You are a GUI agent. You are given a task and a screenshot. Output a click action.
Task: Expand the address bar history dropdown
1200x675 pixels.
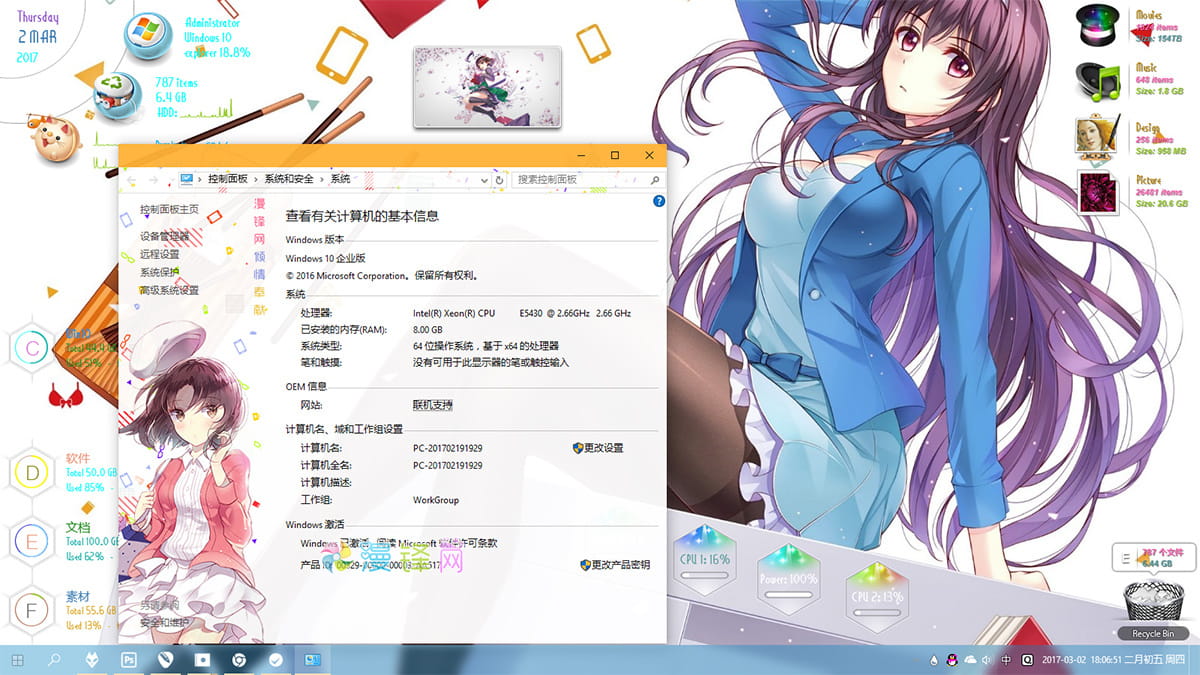(484, 180)
